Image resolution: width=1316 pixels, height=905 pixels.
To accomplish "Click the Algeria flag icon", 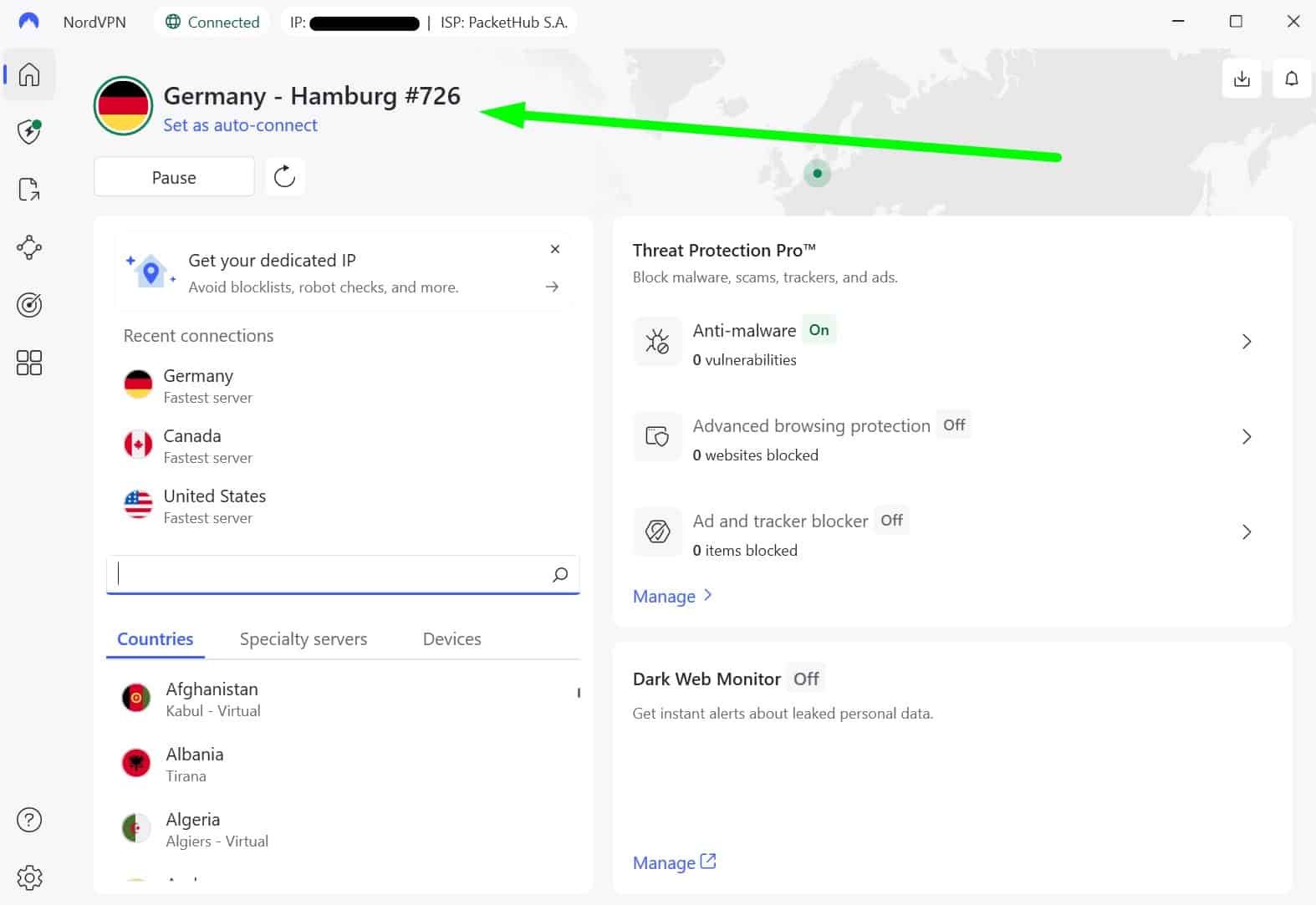I will [x=136, y=828].
